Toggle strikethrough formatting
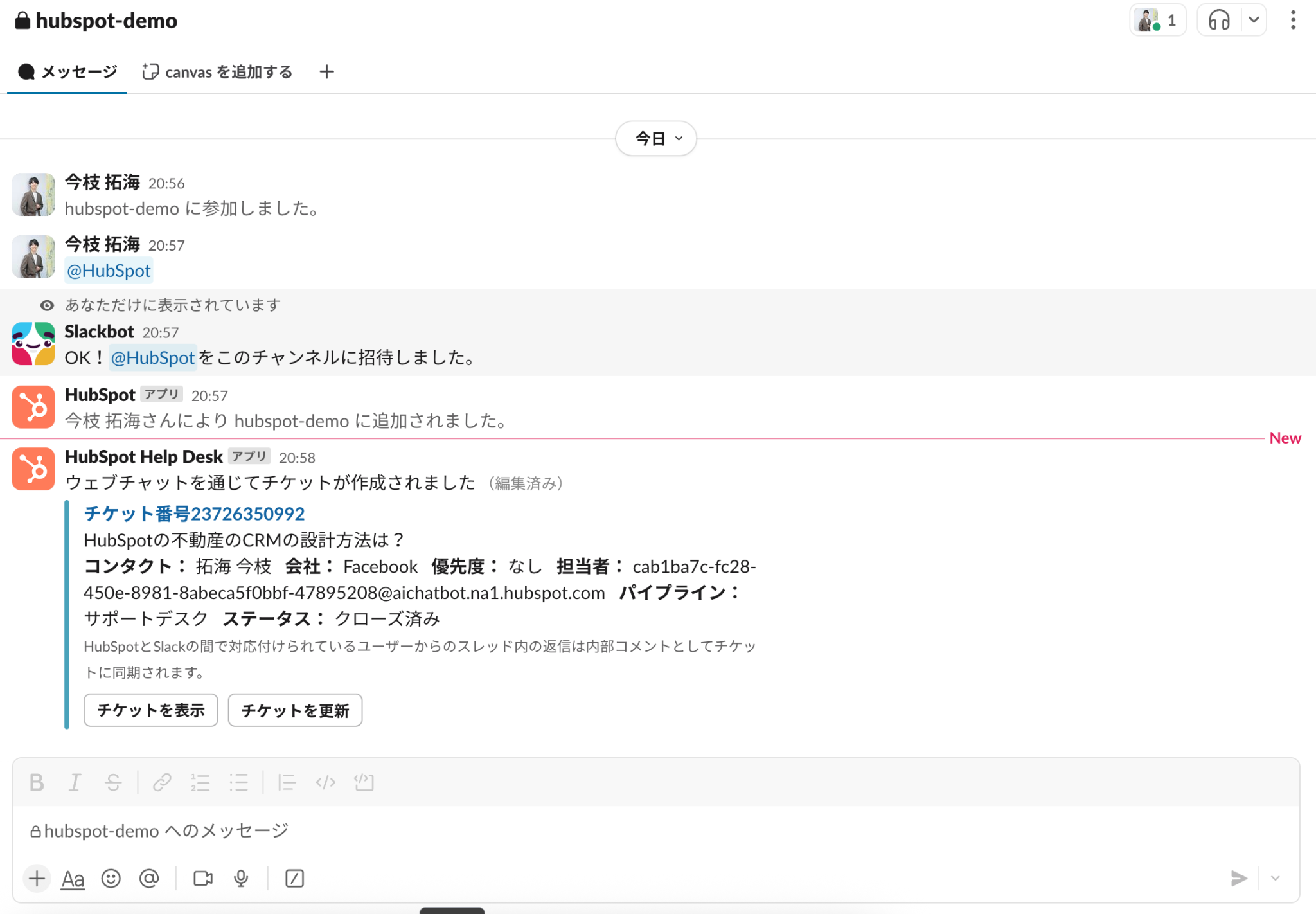The height and width of the screenshot is (914, 1316). click(x=113, y=782)
